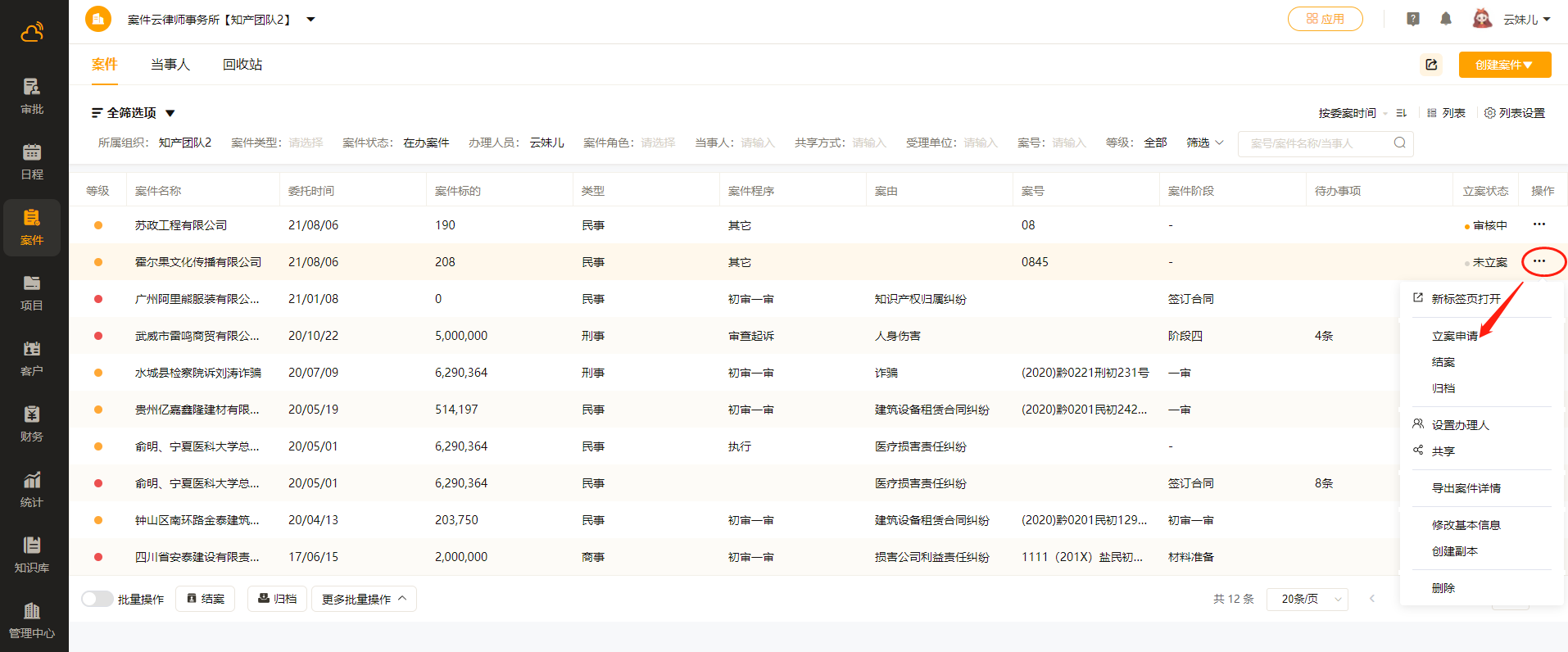Open the 知识库 knowledge base icon

[x=32, y=555]
